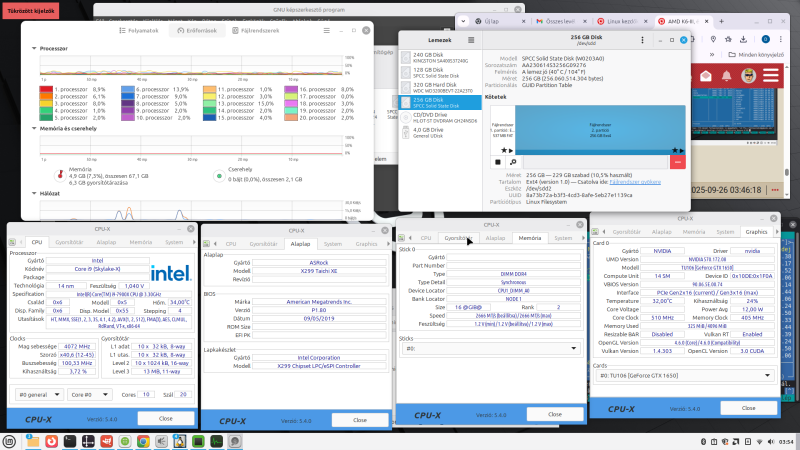Select the 2. partíció 256 GB Ext4 volume

(x=600, y=130)
